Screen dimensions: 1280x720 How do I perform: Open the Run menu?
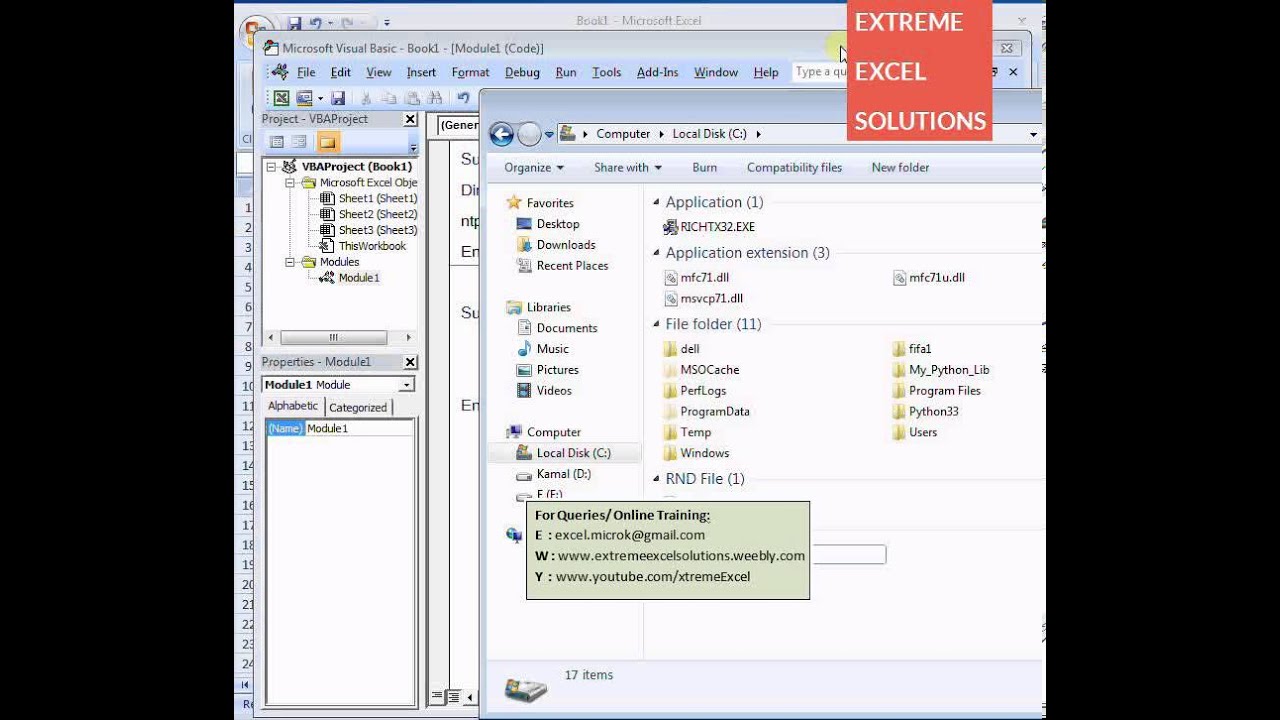click(566, 72)
